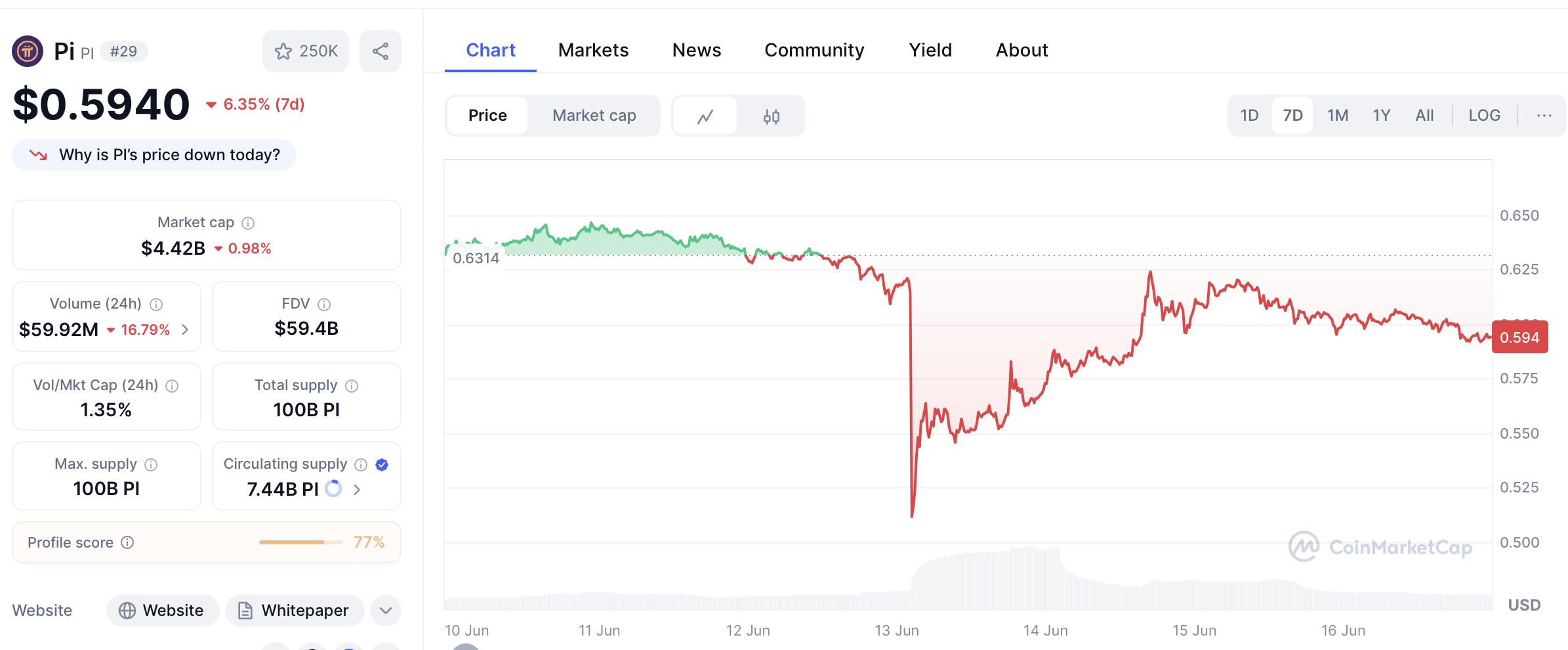The height and width of the screenshot is (650, 1568).
Task: Open the chart more options menu
Action: coord(1544,116)
